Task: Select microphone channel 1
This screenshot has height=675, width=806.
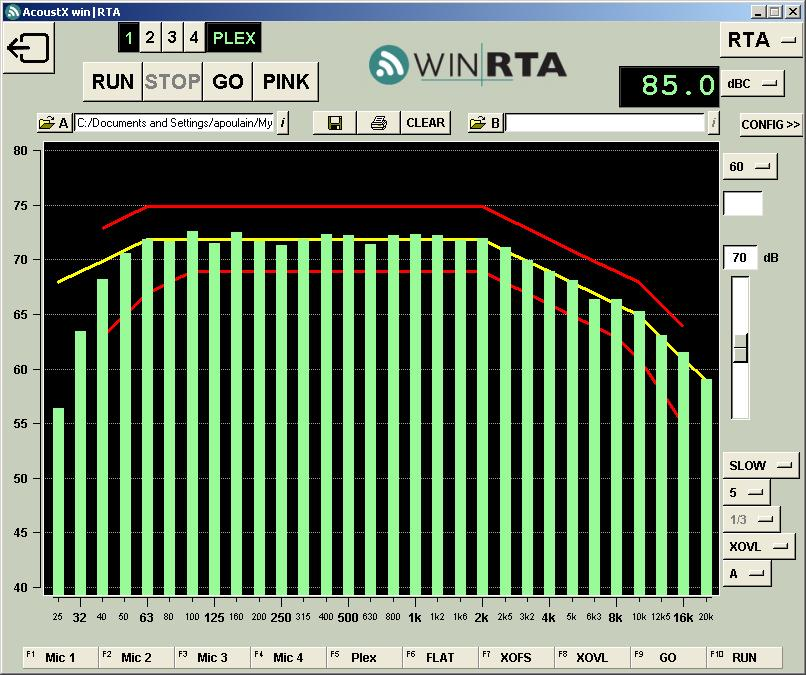Action: 129,38
